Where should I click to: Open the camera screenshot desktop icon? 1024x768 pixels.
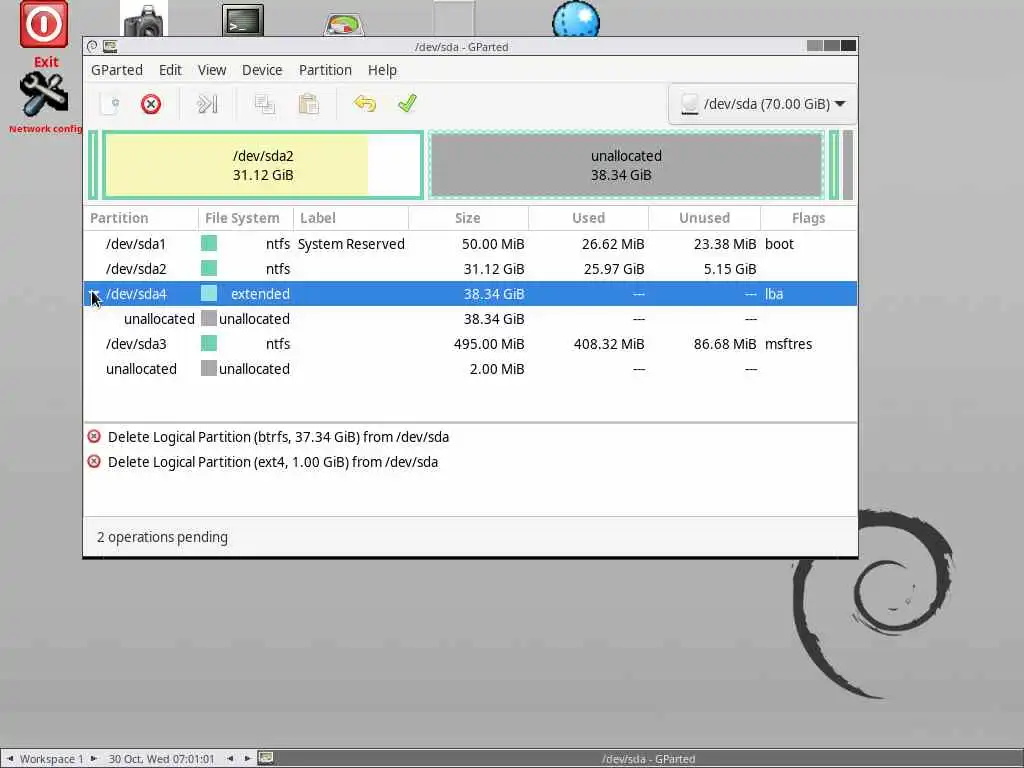point(144,20)
